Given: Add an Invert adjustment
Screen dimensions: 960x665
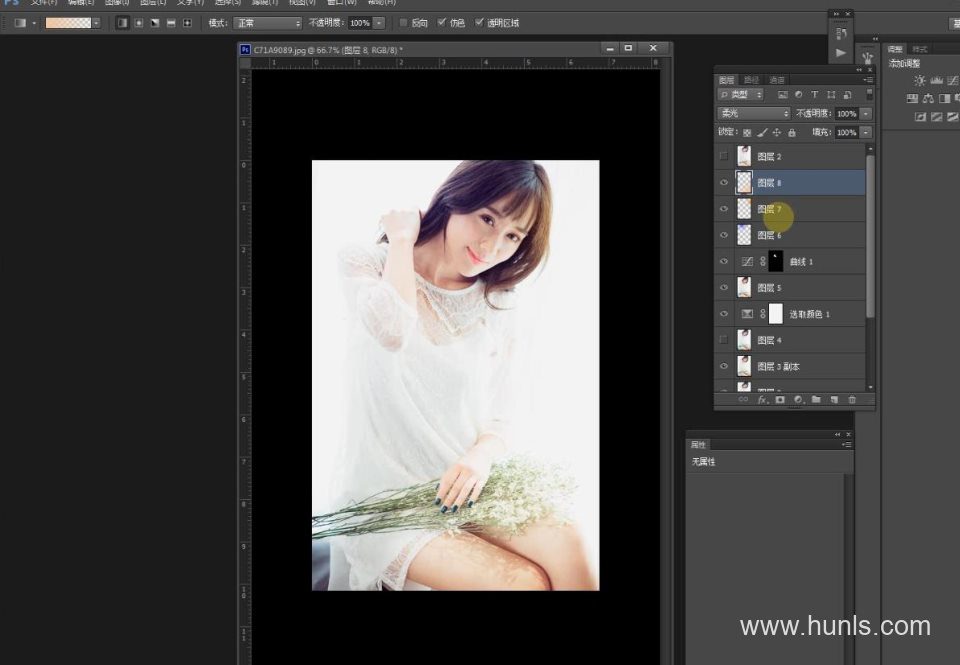Looking at the screenshot, I should (x=920, y=116).
